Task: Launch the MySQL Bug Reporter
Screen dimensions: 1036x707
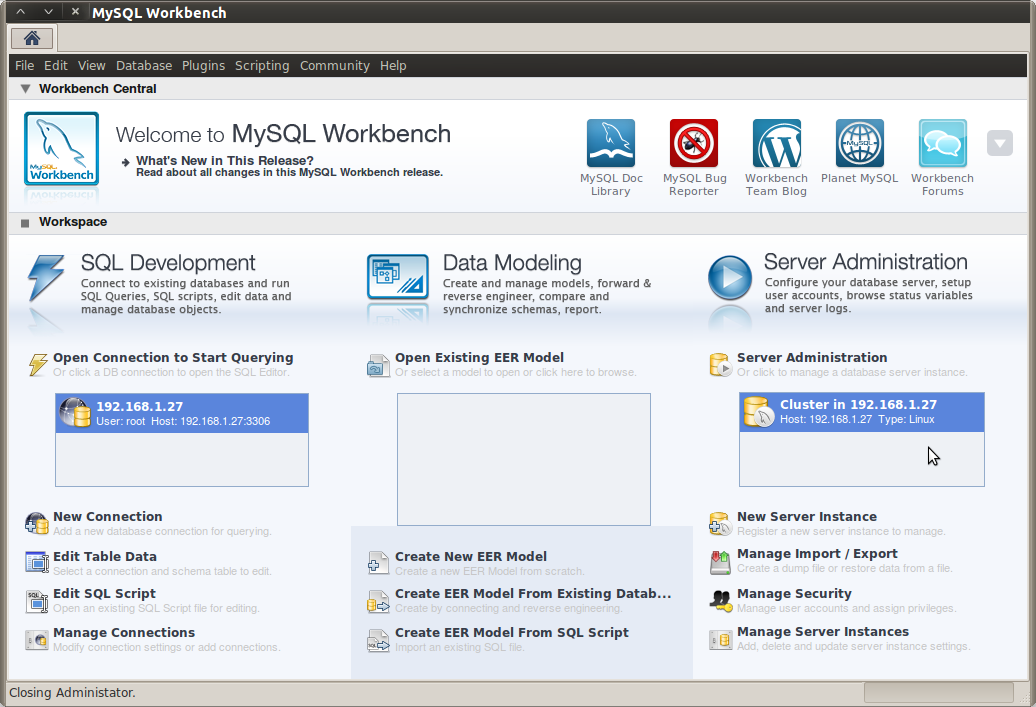Action: point(694,143)
